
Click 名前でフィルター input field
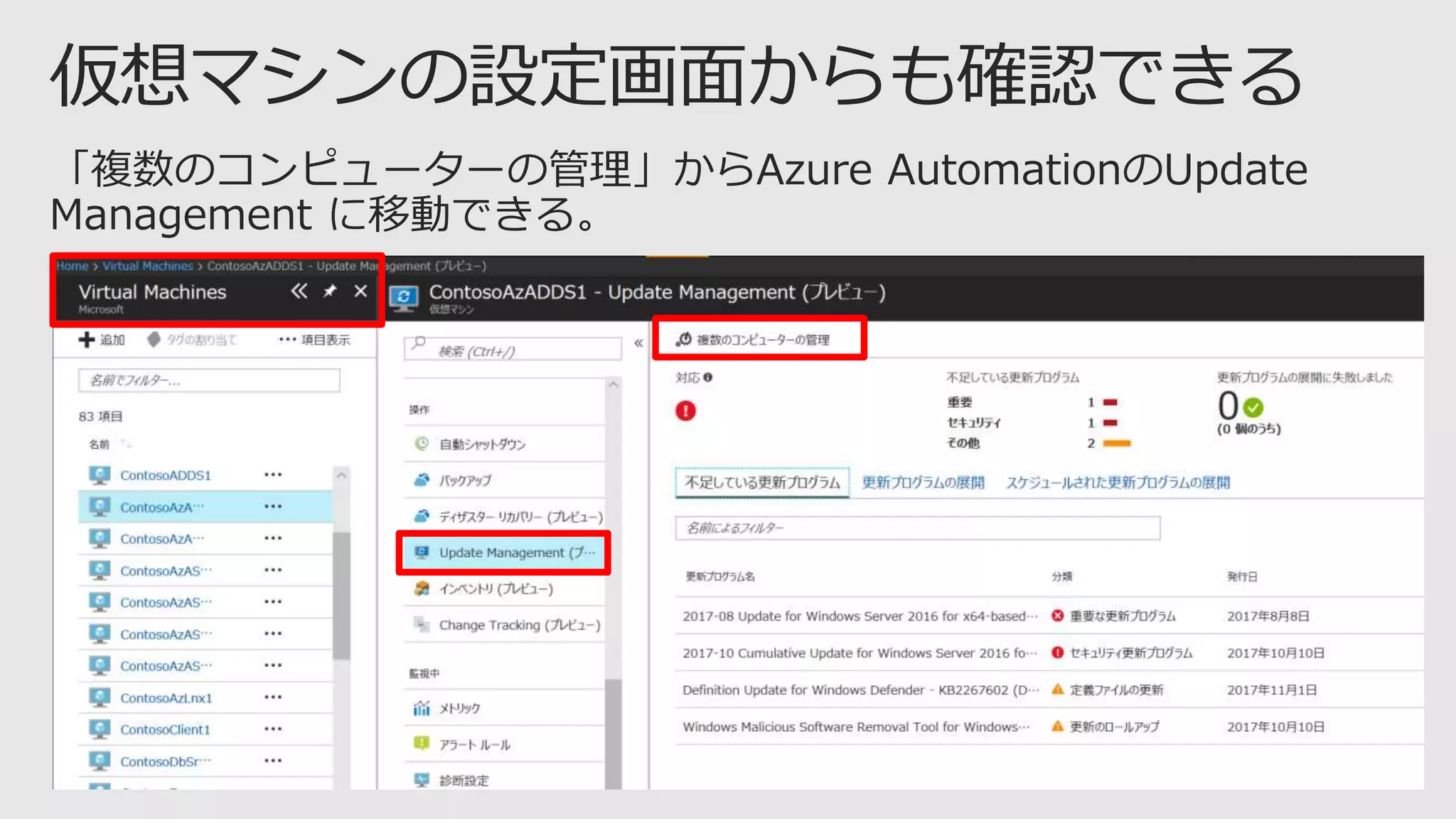tap(209, 380)
